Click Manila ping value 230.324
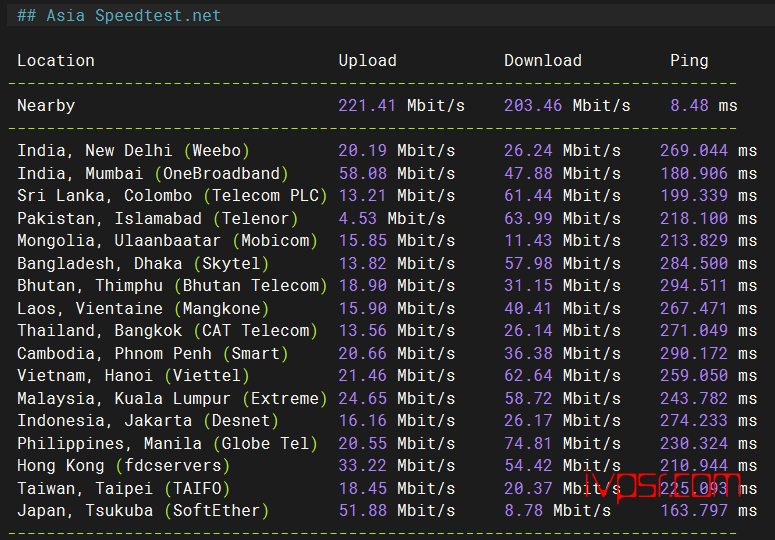 coord(694,443)
